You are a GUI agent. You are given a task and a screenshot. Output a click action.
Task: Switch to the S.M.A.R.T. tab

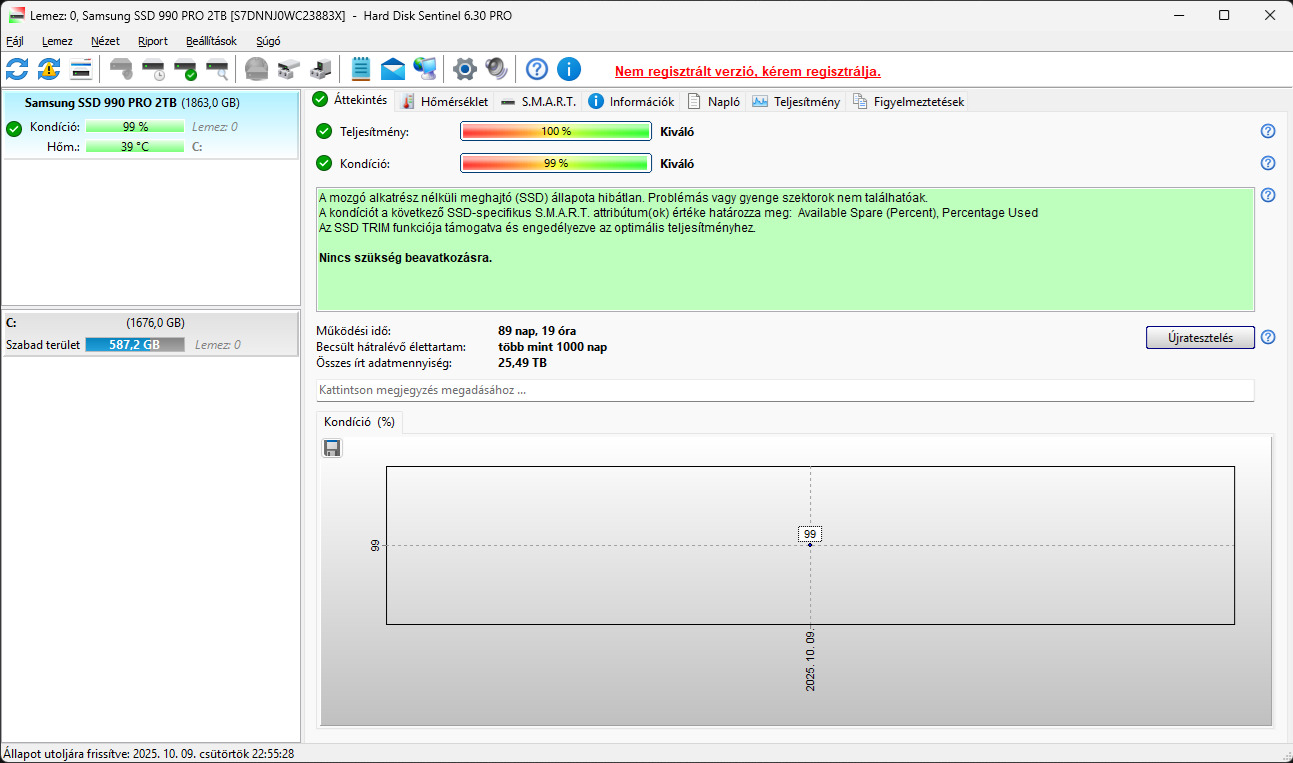tap(538, 101)
